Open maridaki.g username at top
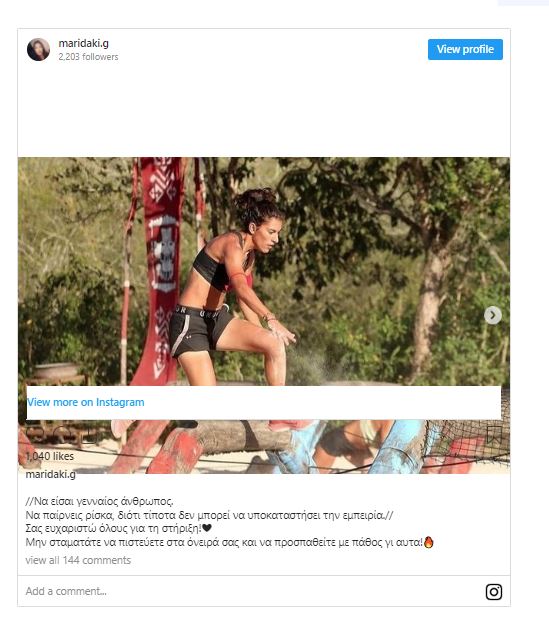Screen dimensions: 549x640 click(83, 43)
